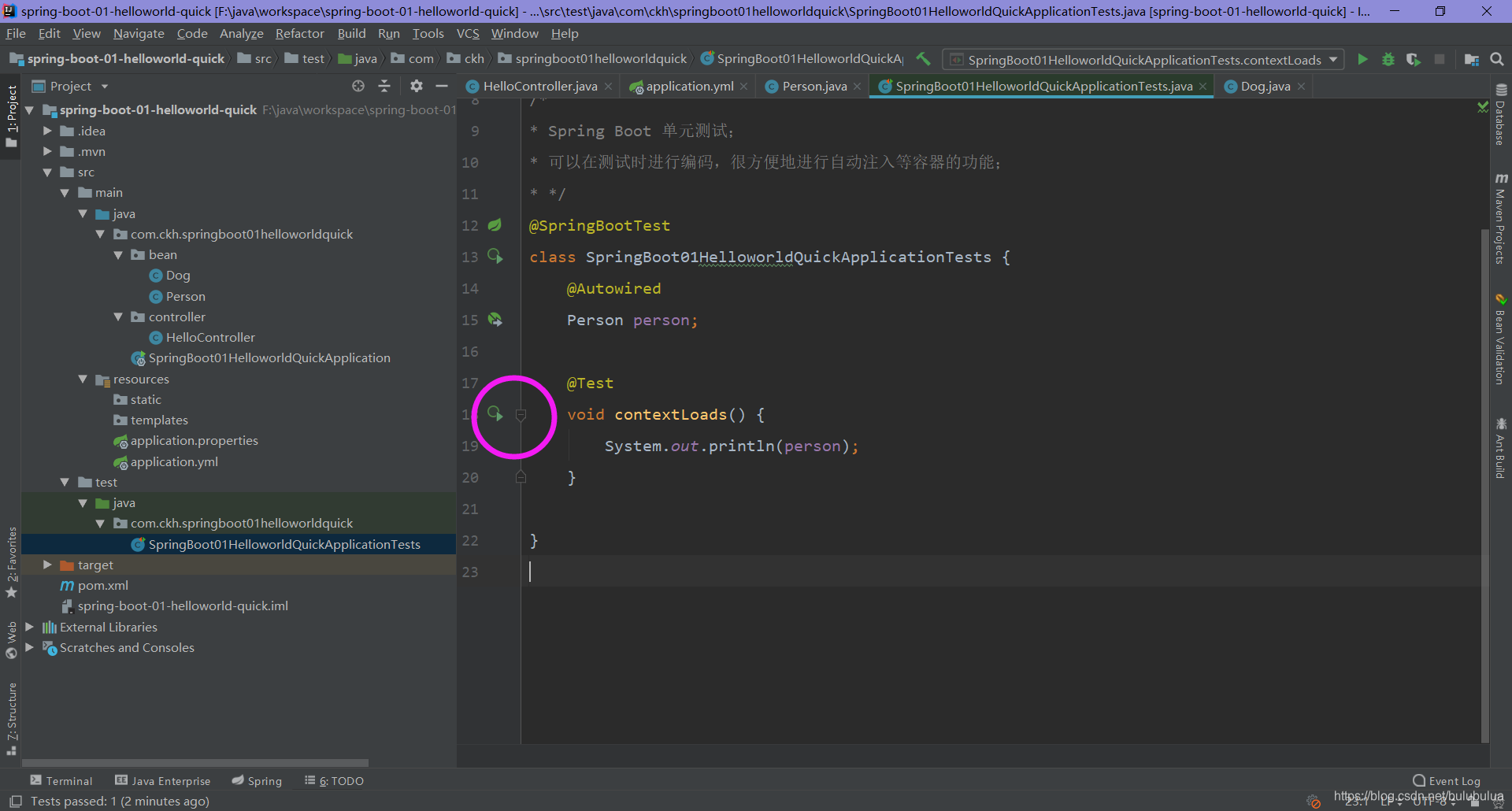
Task: Open Favorites tool window
Action: pyautogui.click(x=11, y=562)
